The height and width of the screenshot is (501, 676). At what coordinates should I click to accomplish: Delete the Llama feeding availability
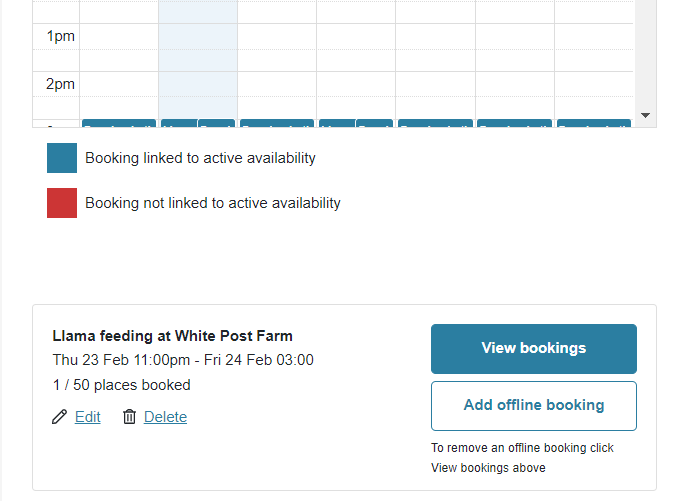click(165, 417)
